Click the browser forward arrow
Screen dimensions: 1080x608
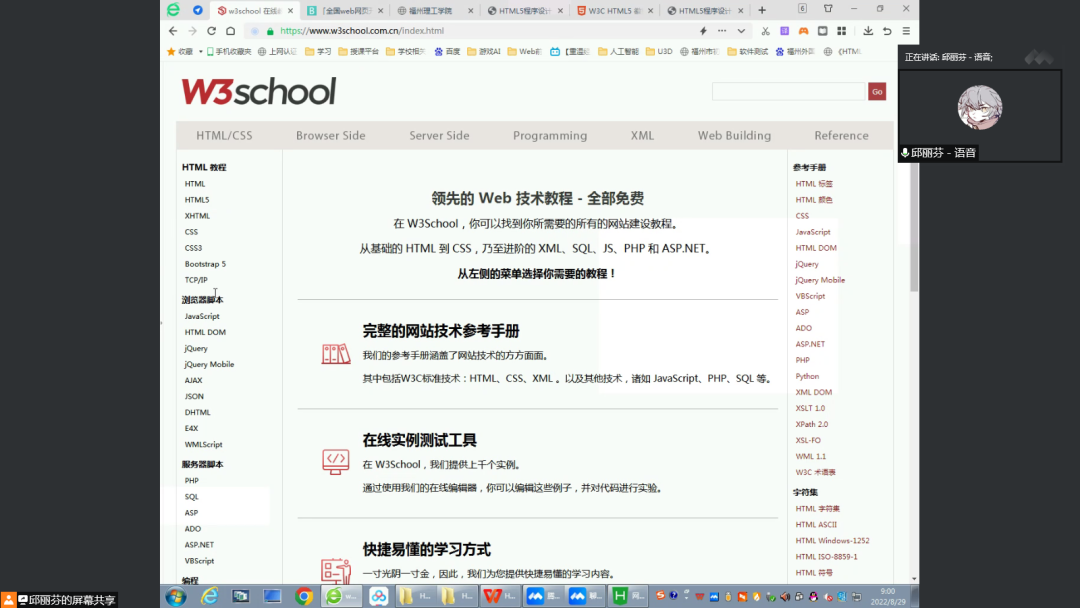click(x=192, y=31)
